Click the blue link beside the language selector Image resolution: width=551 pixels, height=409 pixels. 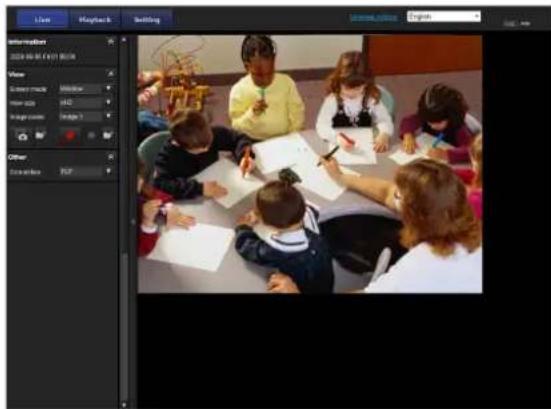[374, 17]
